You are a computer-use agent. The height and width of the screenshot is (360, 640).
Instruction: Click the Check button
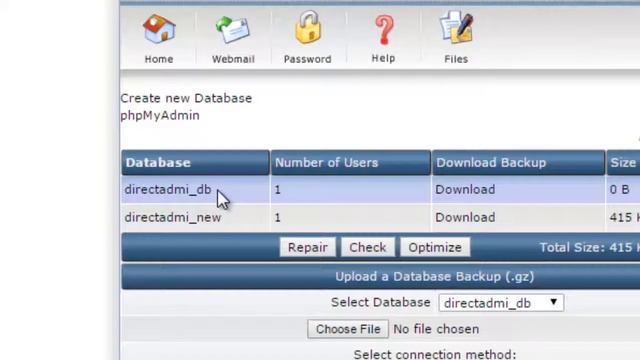coord(368,247)
